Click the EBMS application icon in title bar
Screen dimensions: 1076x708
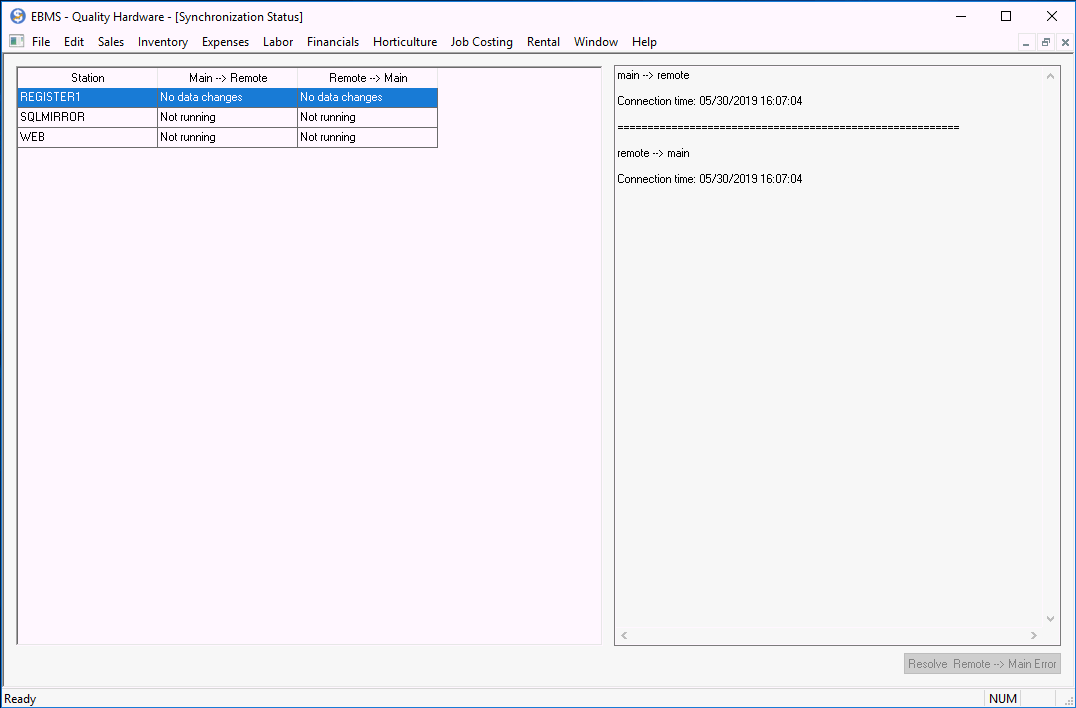(x=17, y=17)
